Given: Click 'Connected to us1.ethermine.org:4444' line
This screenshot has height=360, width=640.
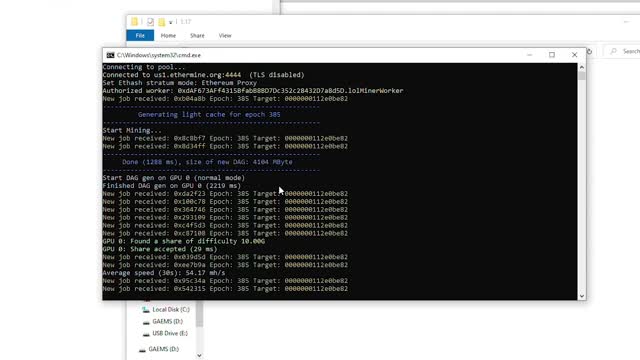Looking at the screenshot, I should [x=203, y=75].
